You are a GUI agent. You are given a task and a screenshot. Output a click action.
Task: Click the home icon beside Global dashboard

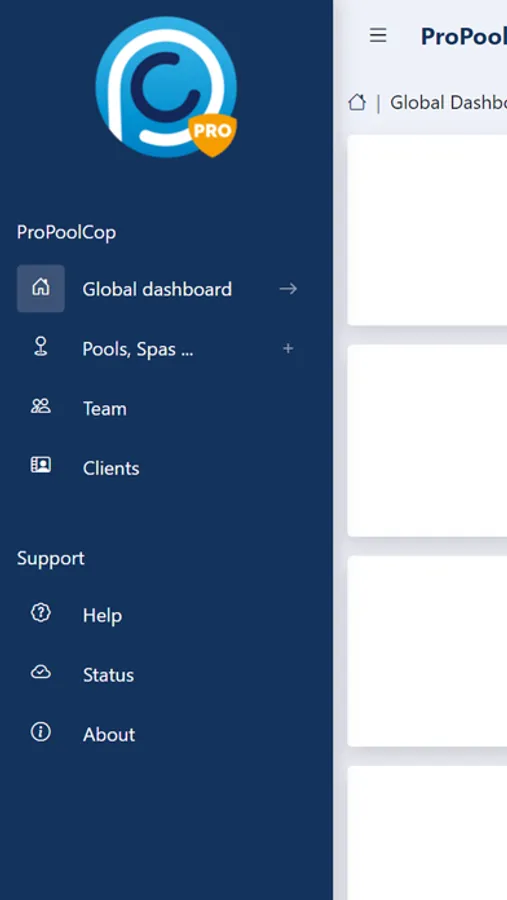coord(41,288)
